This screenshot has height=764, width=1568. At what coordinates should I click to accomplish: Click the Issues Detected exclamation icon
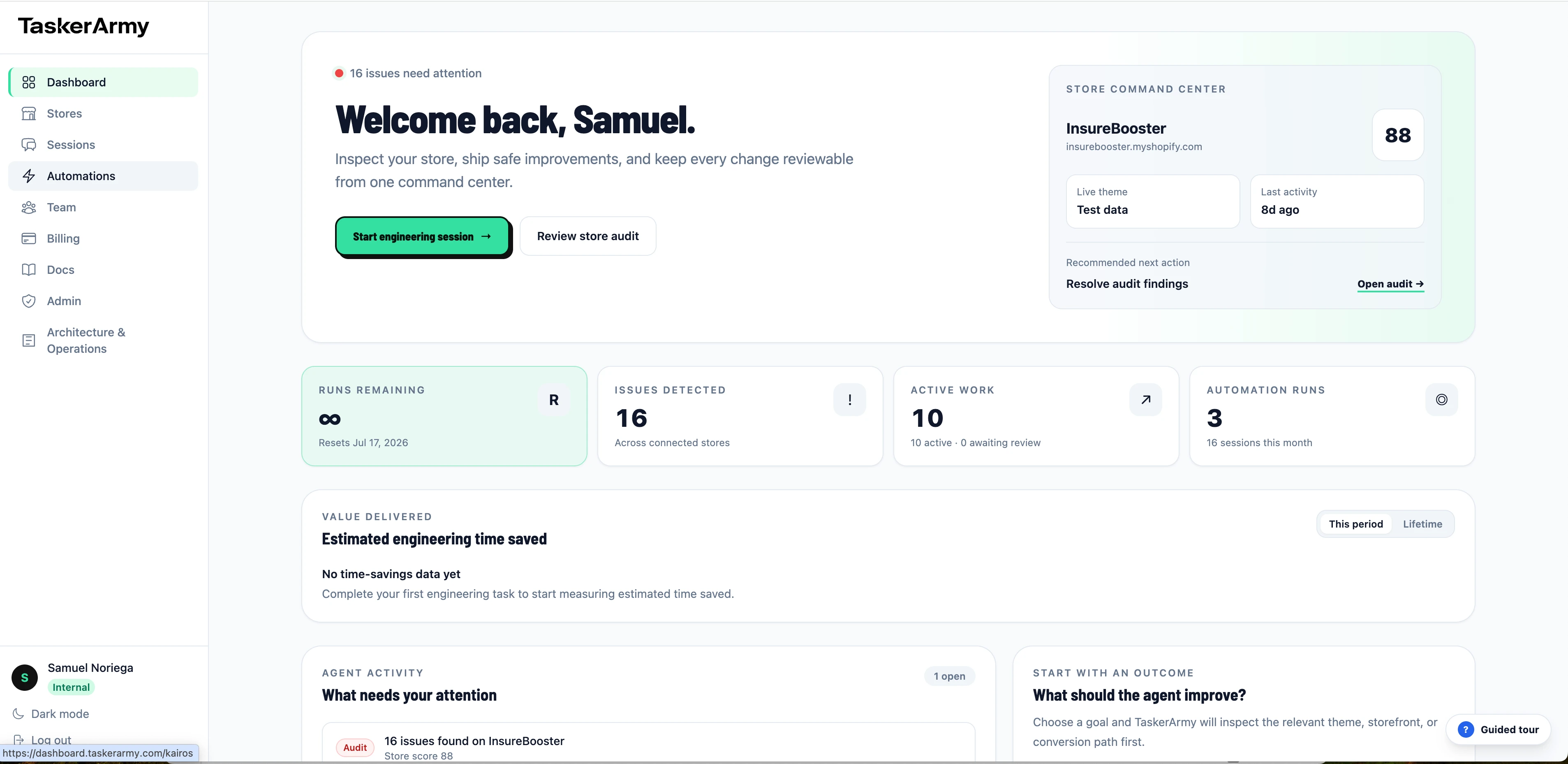(x=850, y=400)
